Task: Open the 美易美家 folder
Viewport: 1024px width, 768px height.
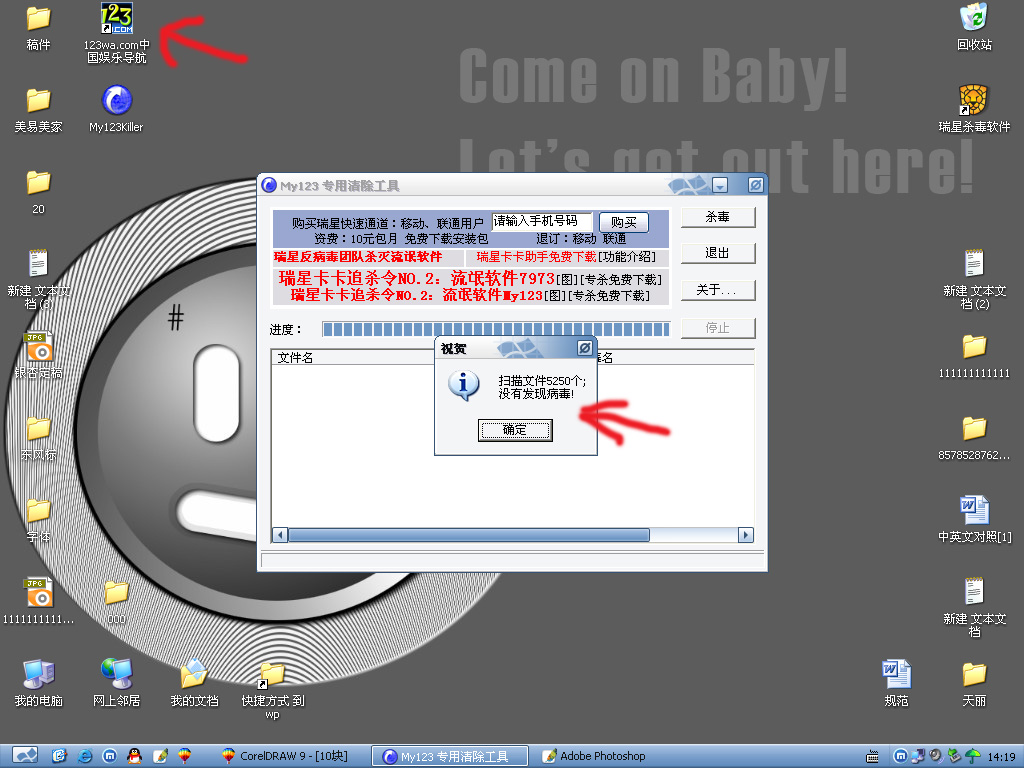Action: click(39, 110)
